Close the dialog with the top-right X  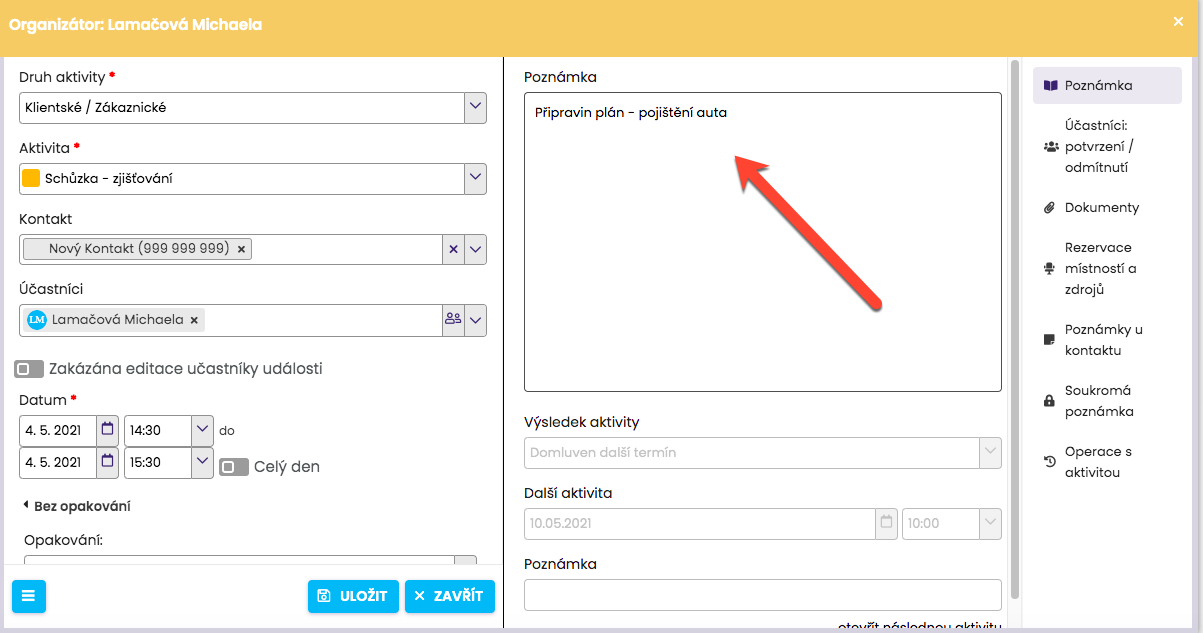point(1178,21)
